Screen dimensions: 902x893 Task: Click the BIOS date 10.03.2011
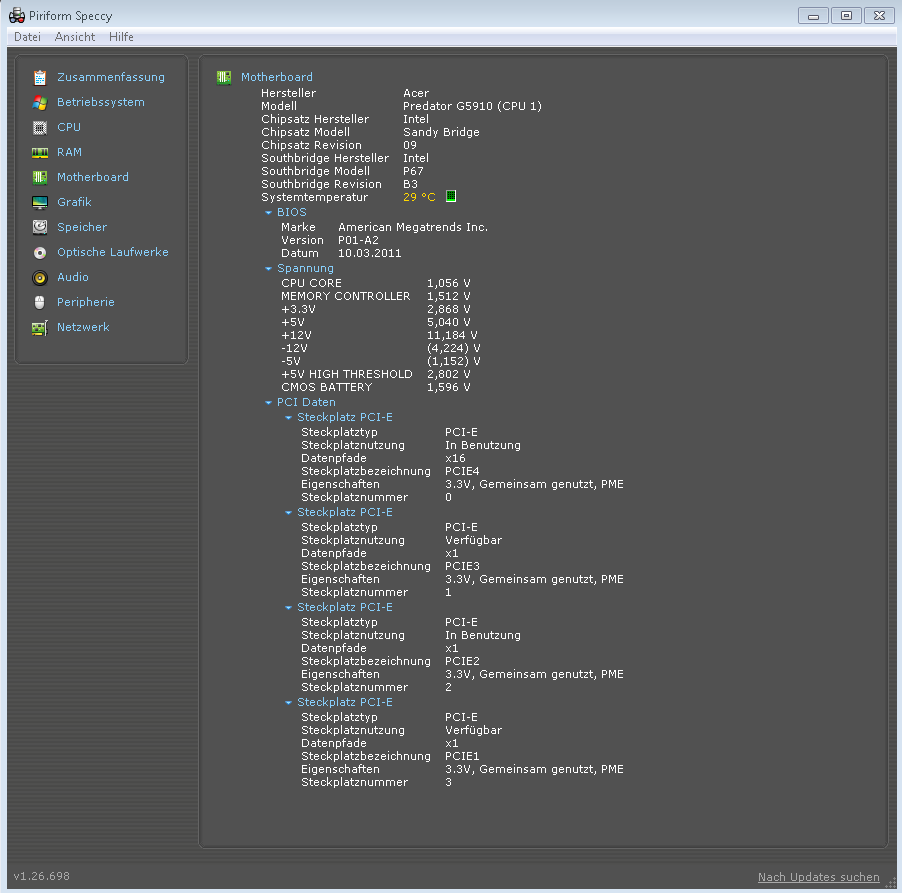[x=370, y=254]
